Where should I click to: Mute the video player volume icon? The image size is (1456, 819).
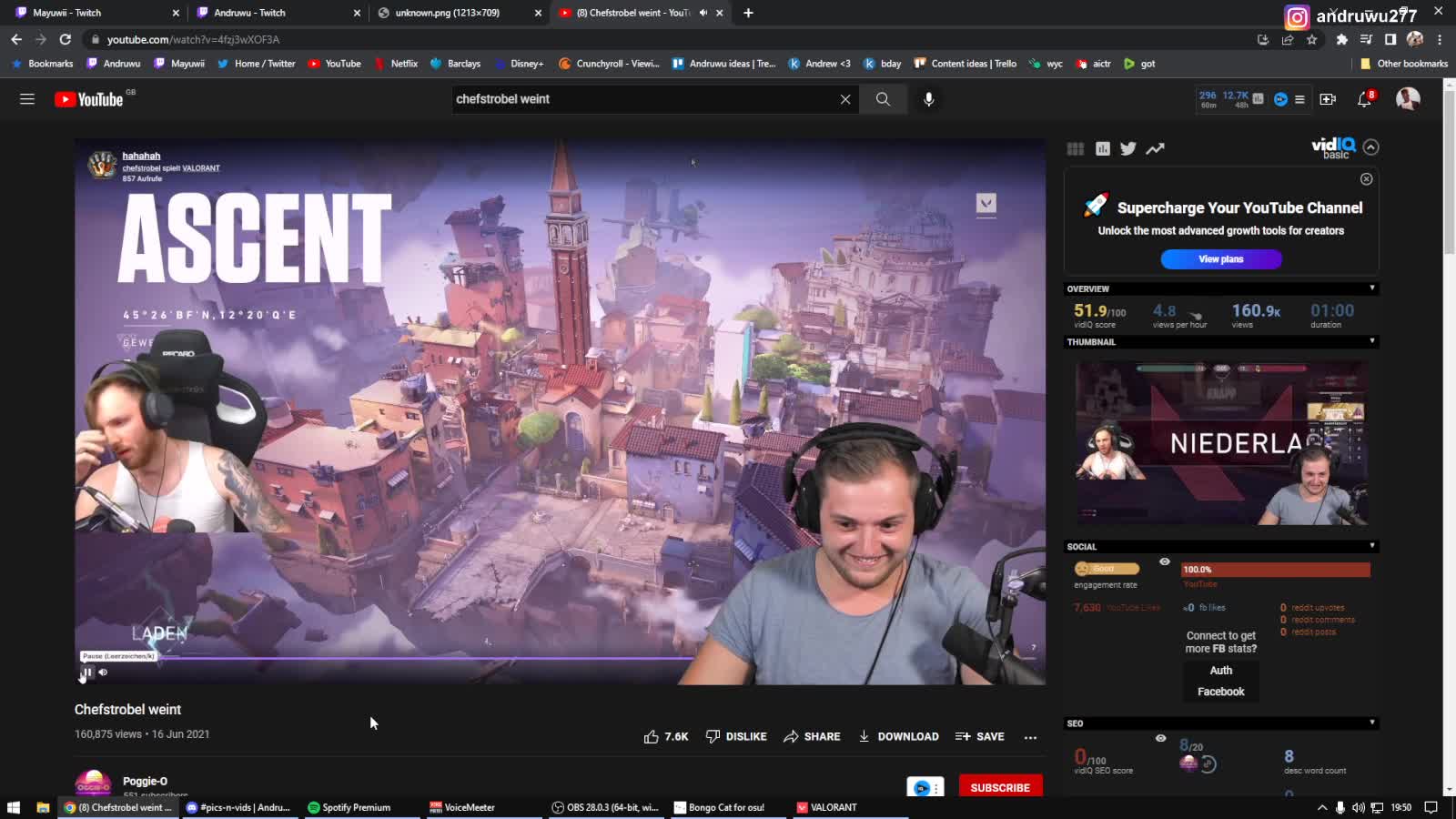click(x=103, y=672)
